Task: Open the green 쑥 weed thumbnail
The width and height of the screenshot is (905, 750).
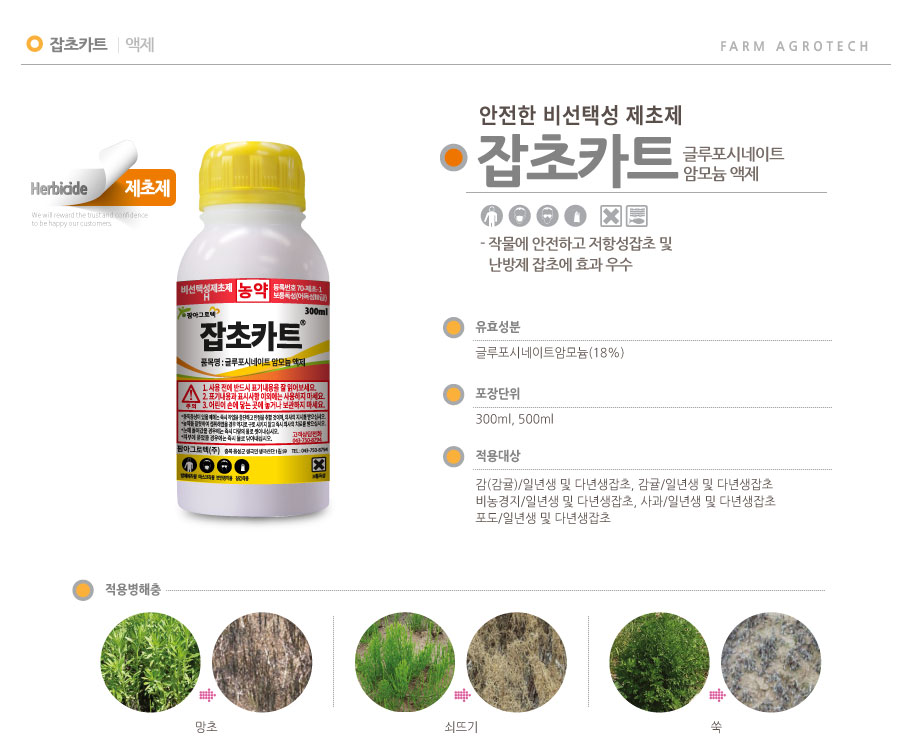Action: pyautogui.click(x=659, y=662)
